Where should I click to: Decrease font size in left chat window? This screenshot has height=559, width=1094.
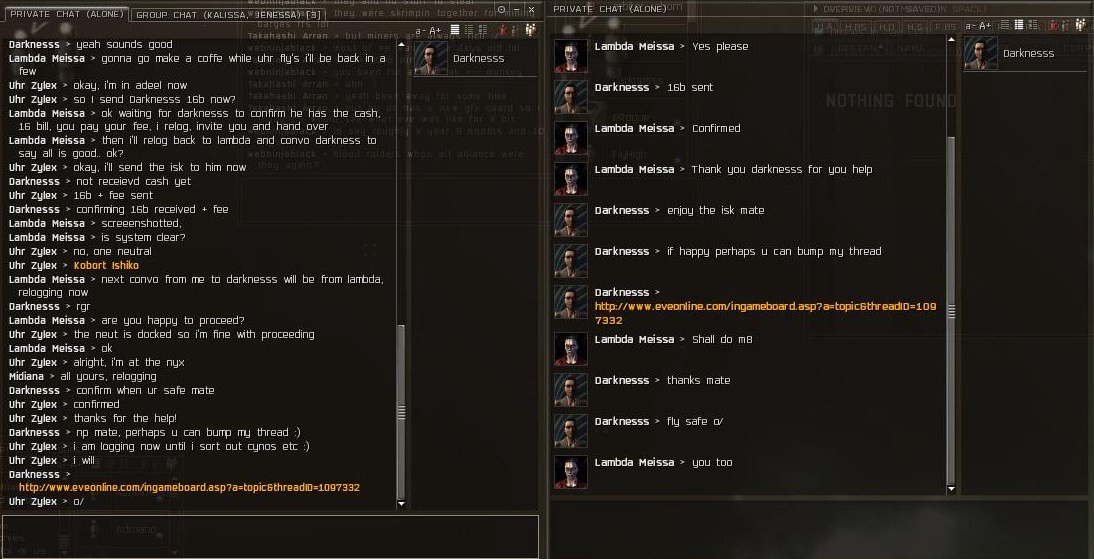coord(420,31)
